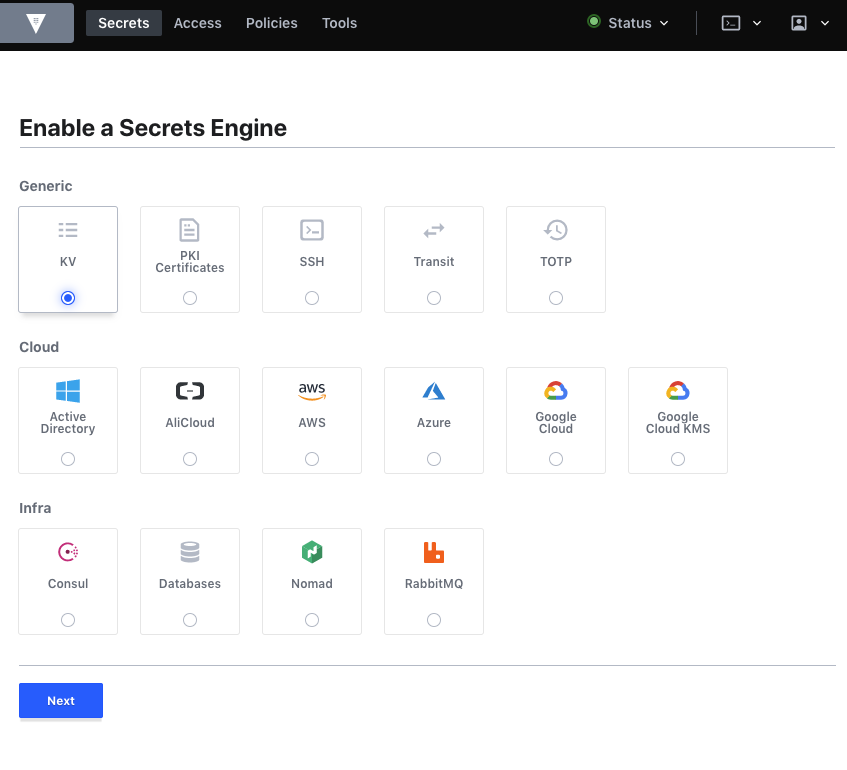The width and height of the screenshot is (847, 770).
Task: Select the Azure radio button
Action: pos(434,459)
